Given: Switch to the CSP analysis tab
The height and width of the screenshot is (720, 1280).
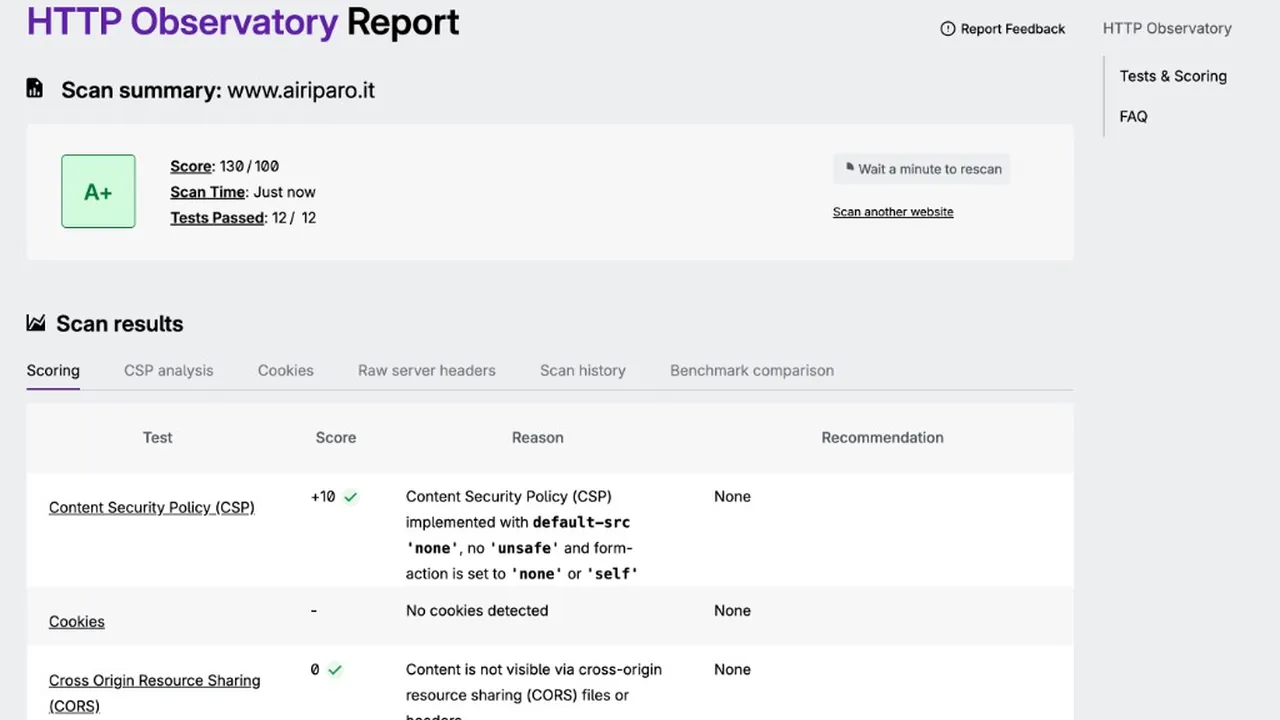Looking at the screenshot, I should (x=168, y=370).
